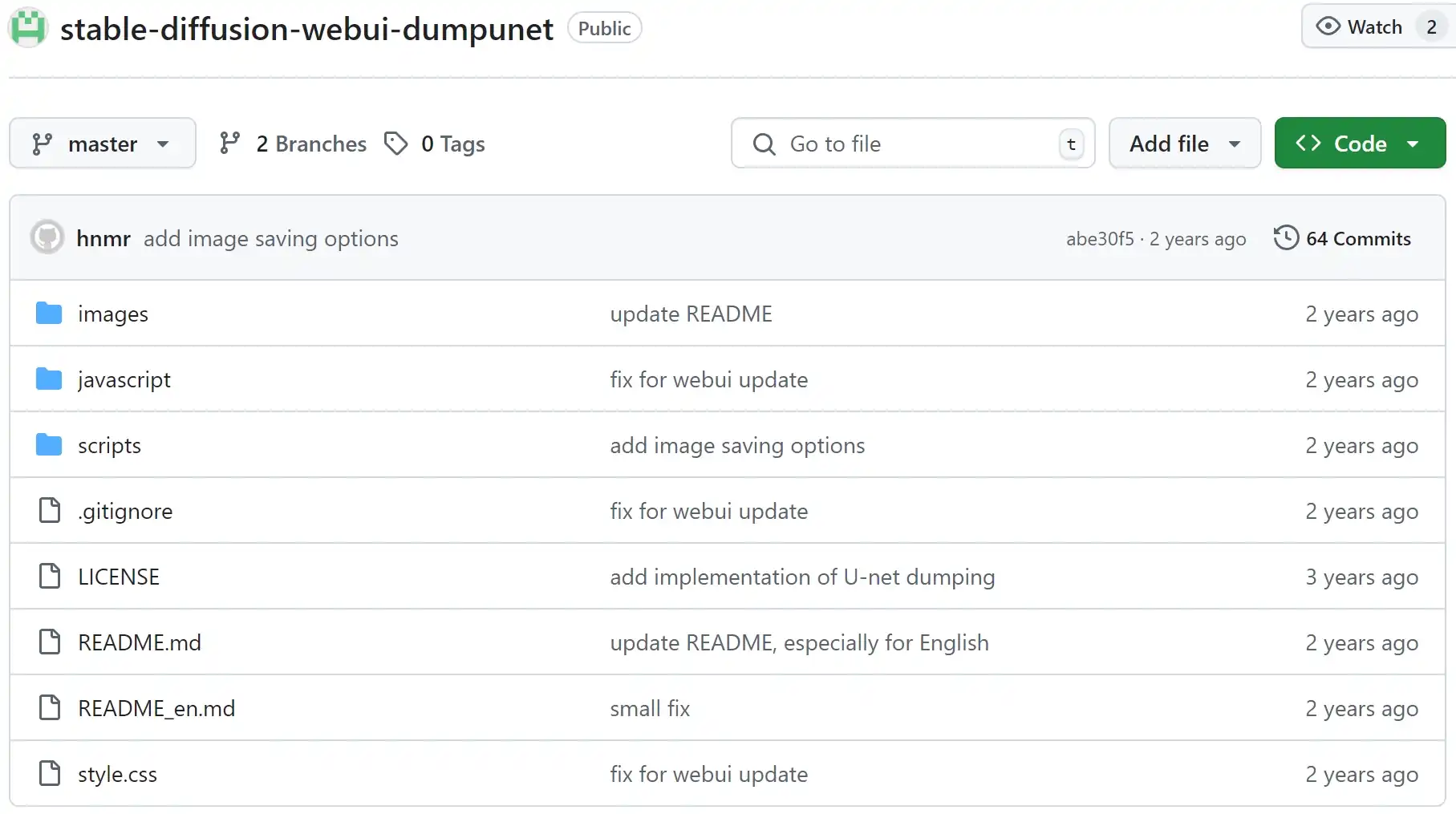Click the eye icon on Watch button

(x=1328, y=26)
